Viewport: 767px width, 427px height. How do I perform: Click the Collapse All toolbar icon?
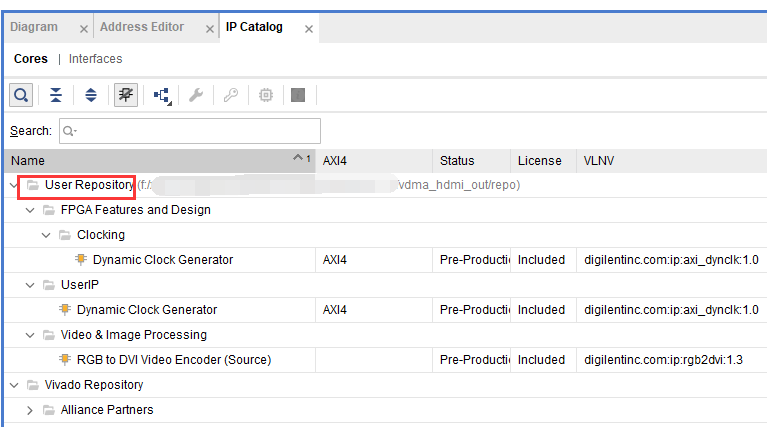coord(56,95)
